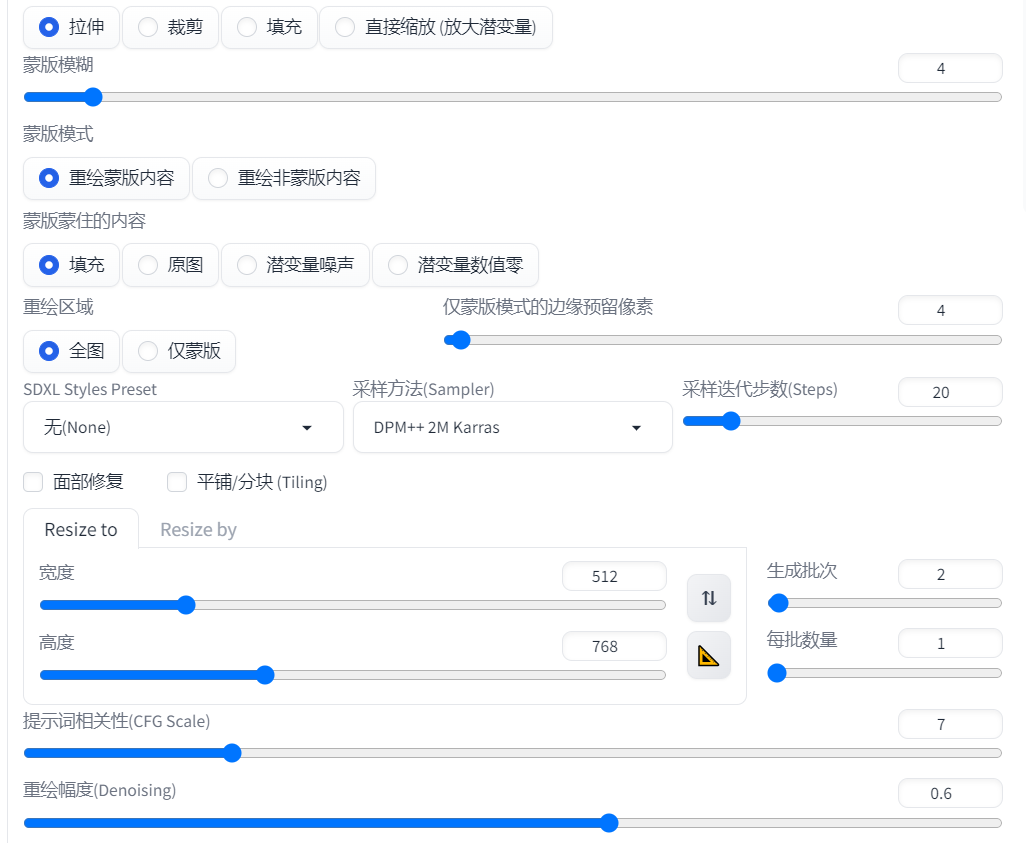Adjust the 仅蒙版模式的边缘预留像素 slider
The width and height of the screenshot is (1026, 843).
723,340
